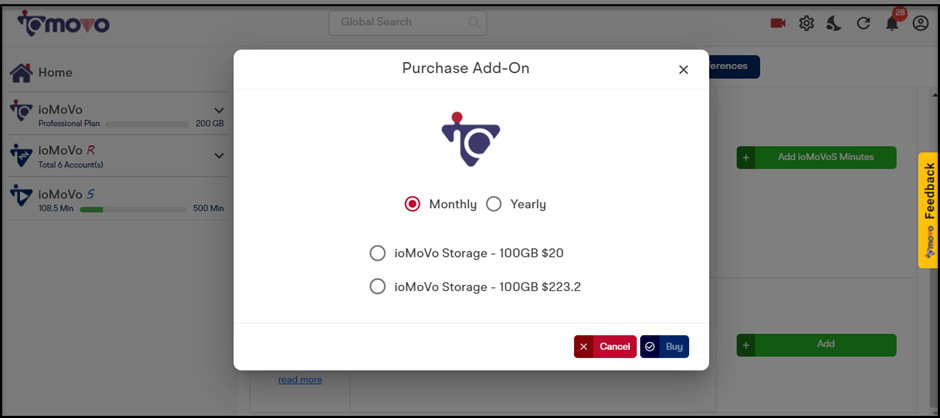Click the Preferences button behind dialog
940x418 pixels.
click(734, 66)
